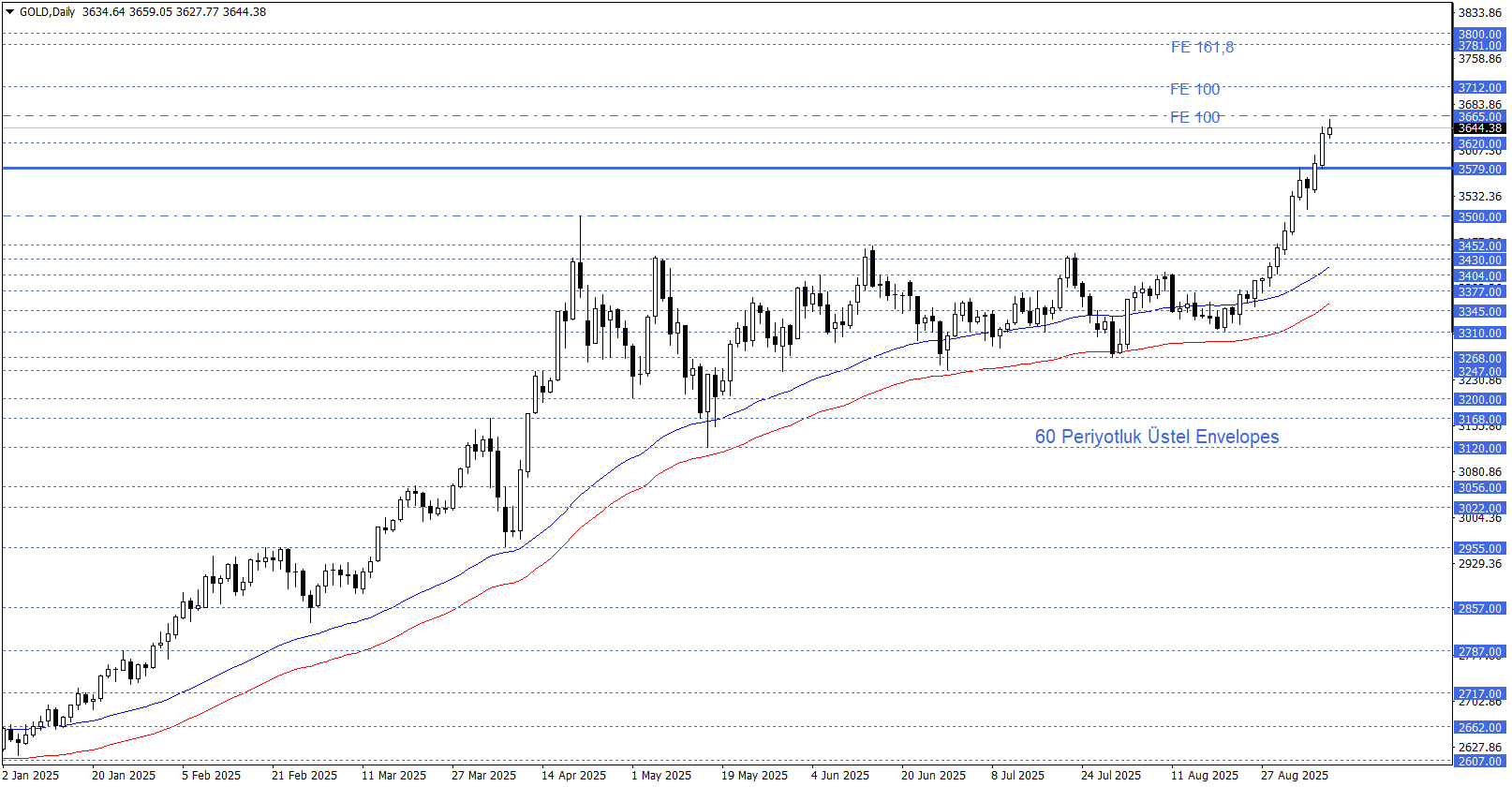Viewport: 1512px width, 787px height.
Task: Click the FE 100 label beside the 3712 level
Action: tap(1194, 89)
